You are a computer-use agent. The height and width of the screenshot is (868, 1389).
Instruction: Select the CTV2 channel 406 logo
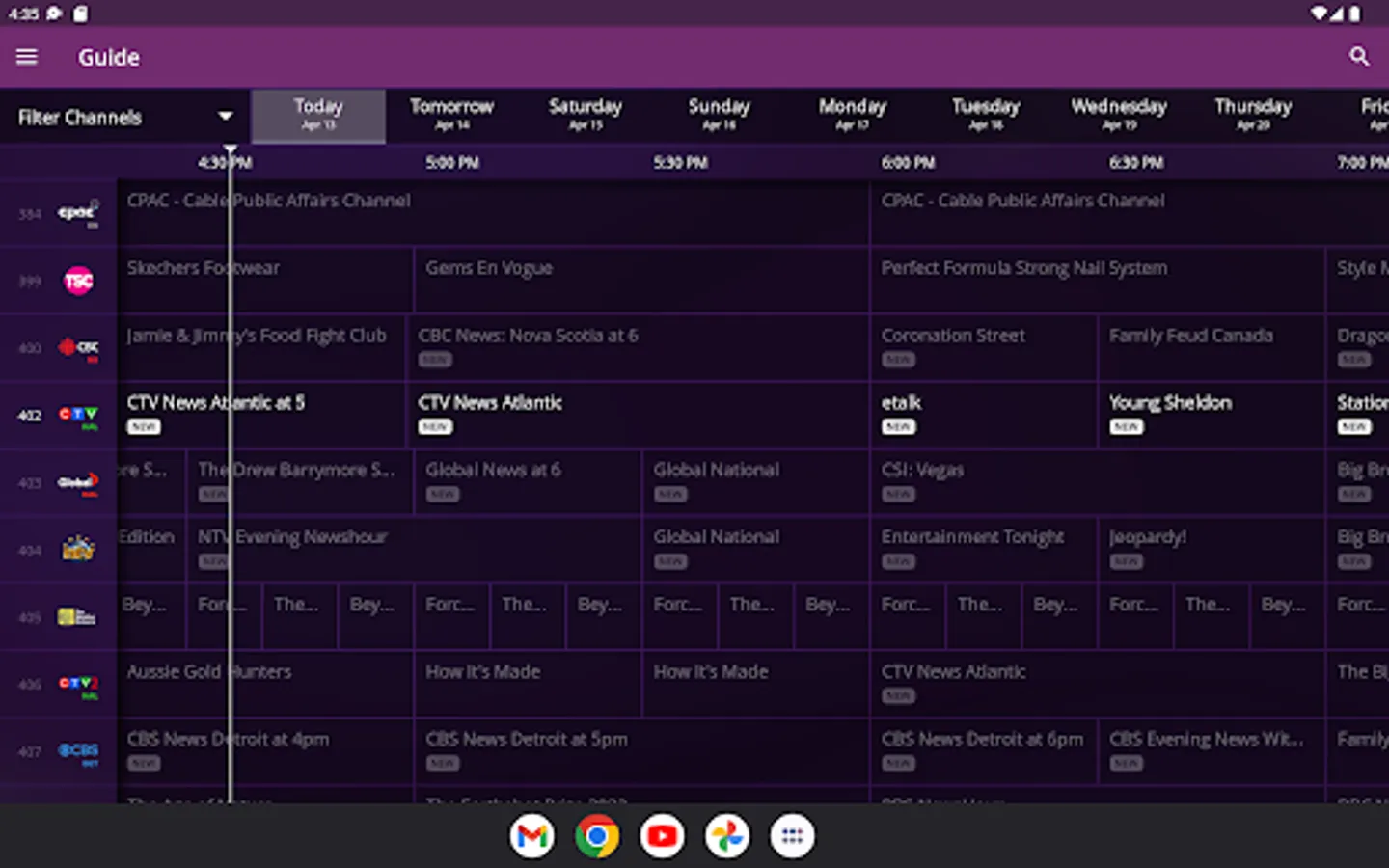click(x=78, y=685)
